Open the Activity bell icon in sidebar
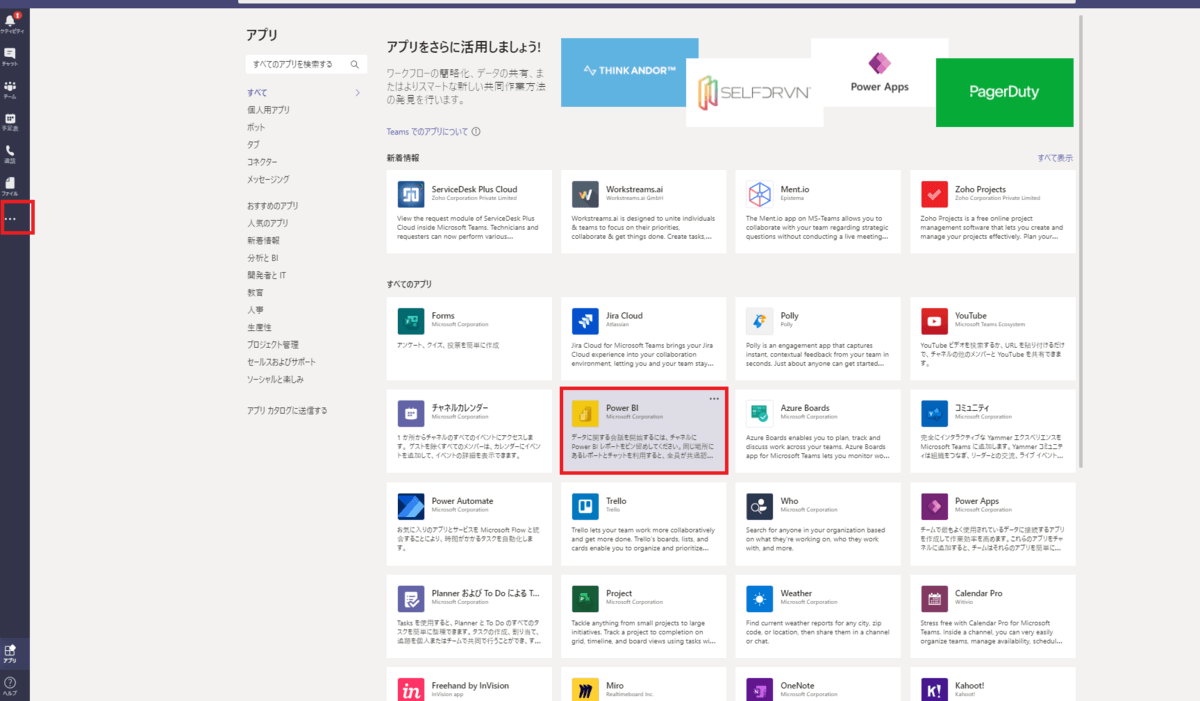The width and height of the screenshot is (1200, 701). (x=11, y=21)
